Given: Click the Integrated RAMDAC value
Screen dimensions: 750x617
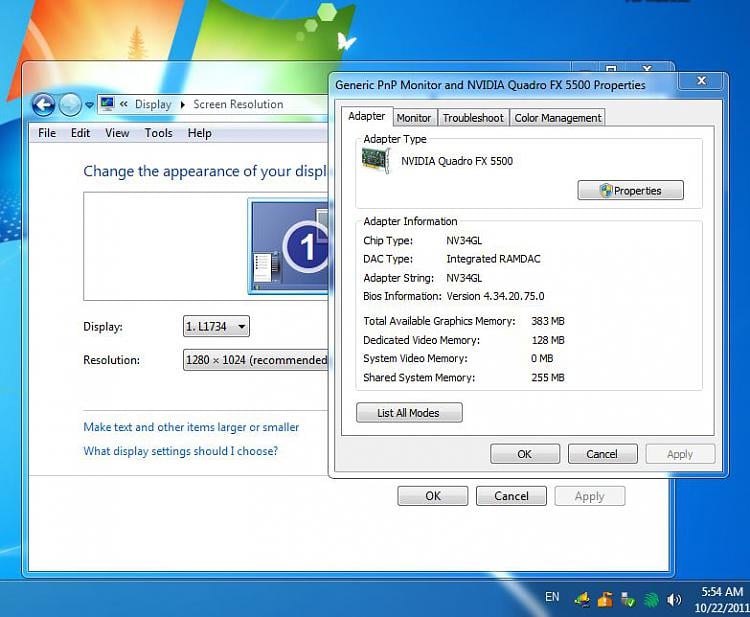Looking at the screenshot, I should coord(493,259).
